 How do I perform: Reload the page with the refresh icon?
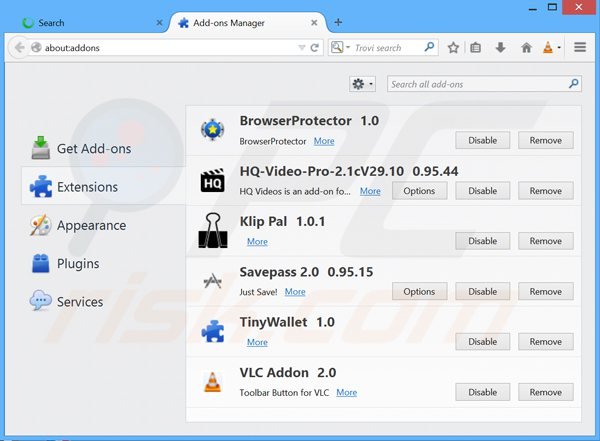[315, 48]
